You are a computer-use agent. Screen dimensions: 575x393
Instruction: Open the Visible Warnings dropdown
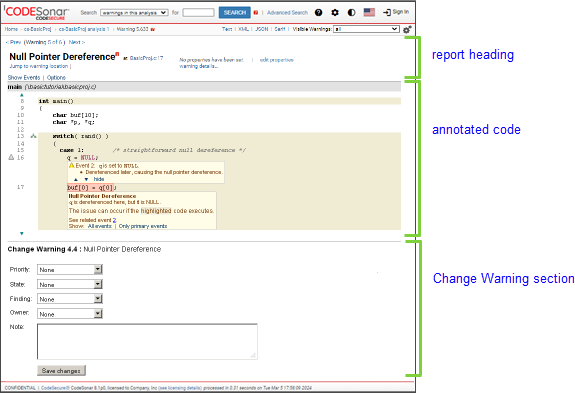coord(366,29)
